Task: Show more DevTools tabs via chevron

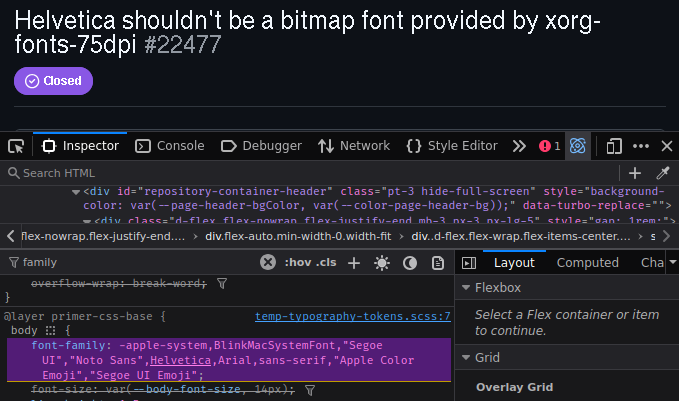Action: click(519, 146)
